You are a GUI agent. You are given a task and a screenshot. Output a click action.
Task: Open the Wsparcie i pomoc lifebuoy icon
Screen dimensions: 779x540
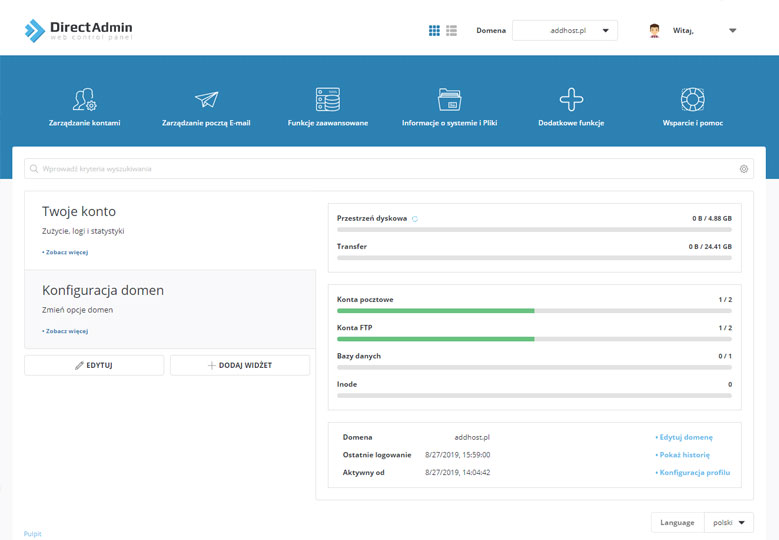coord(692,100)
